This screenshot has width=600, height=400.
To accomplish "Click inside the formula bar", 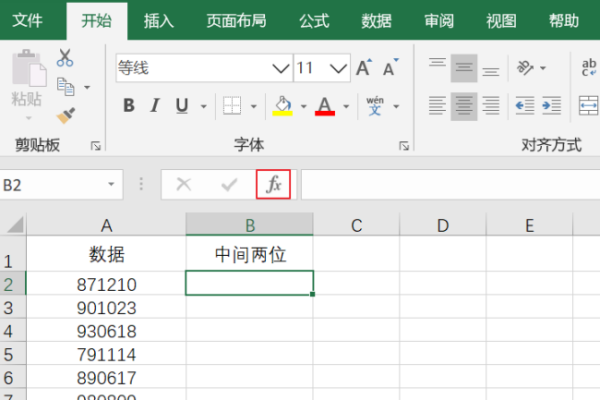I will [x=450, y=185].
